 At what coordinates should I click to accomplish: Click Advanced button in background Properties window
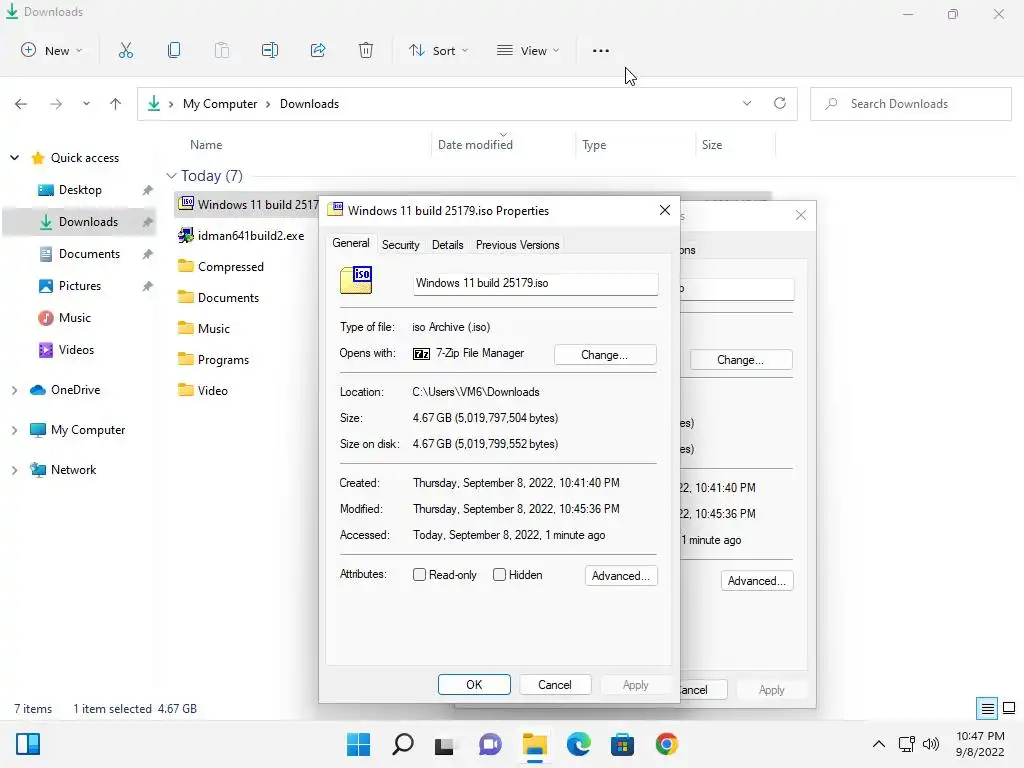click(x=756, y=581)
